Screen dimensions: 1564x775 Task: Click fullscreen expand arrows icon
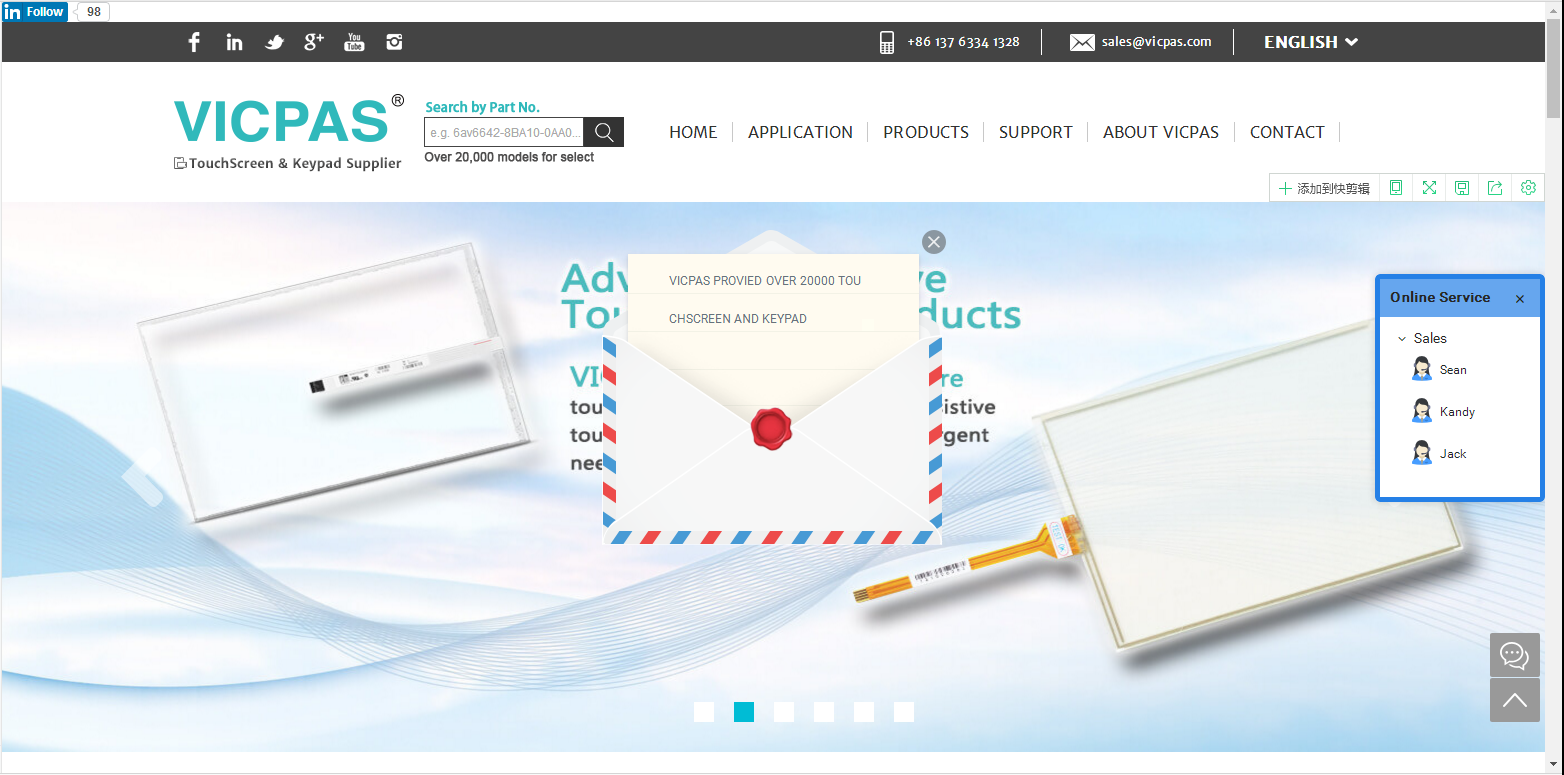point(1429,188)
